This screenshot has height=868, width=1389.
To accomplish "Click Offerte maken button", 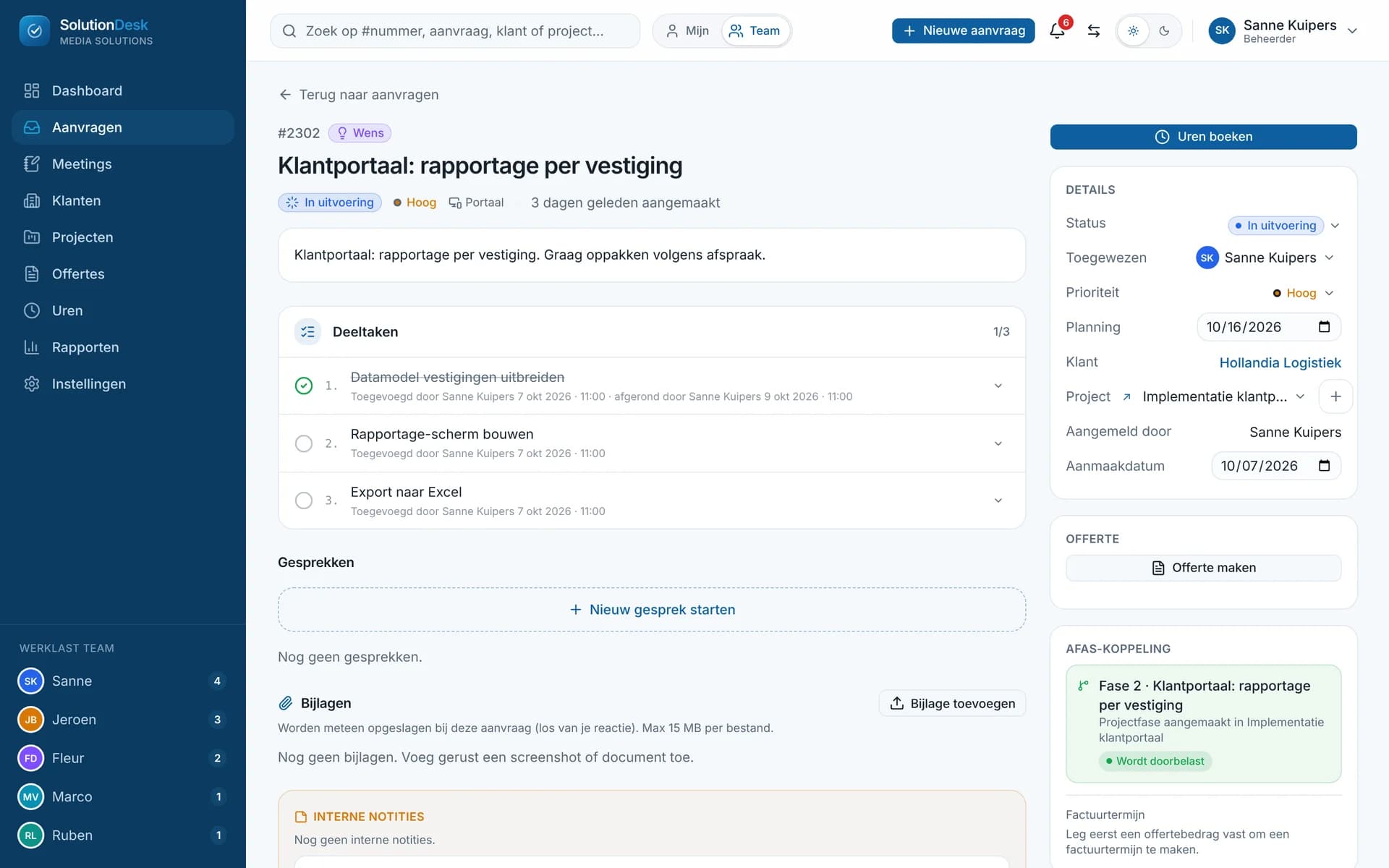I will pyautogui.click(x=1203, y=568).
